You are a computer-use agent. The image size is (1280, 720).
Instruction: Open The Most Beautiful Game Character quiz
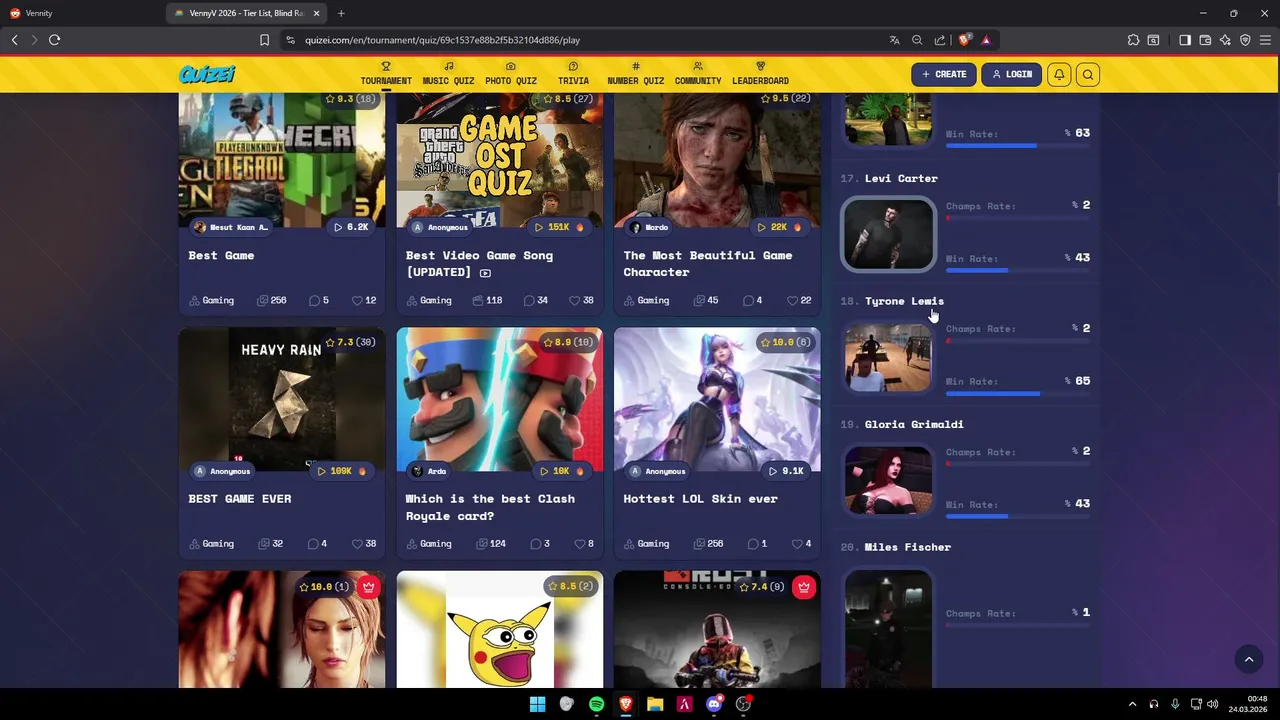708,263
